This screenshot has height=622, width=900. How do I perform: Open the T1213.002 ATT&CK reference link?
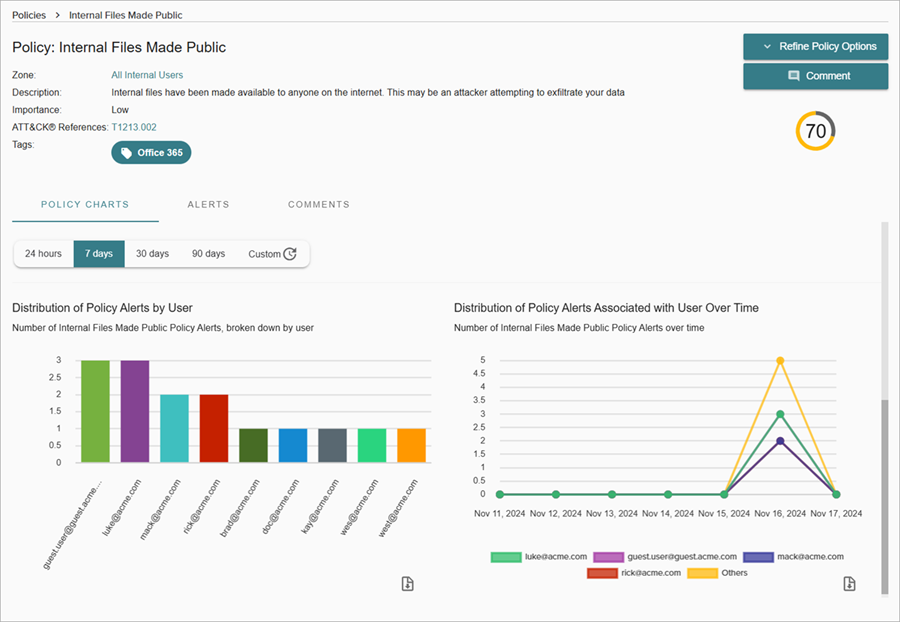133,127
